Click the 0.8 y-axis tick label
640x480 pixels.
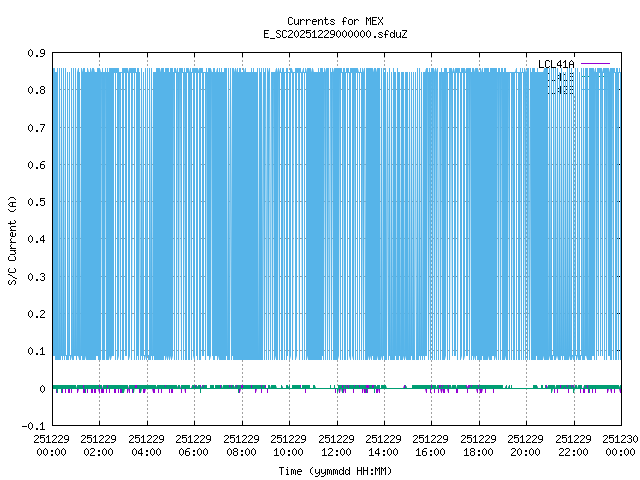pyautogui.click(x=36, y=90)
